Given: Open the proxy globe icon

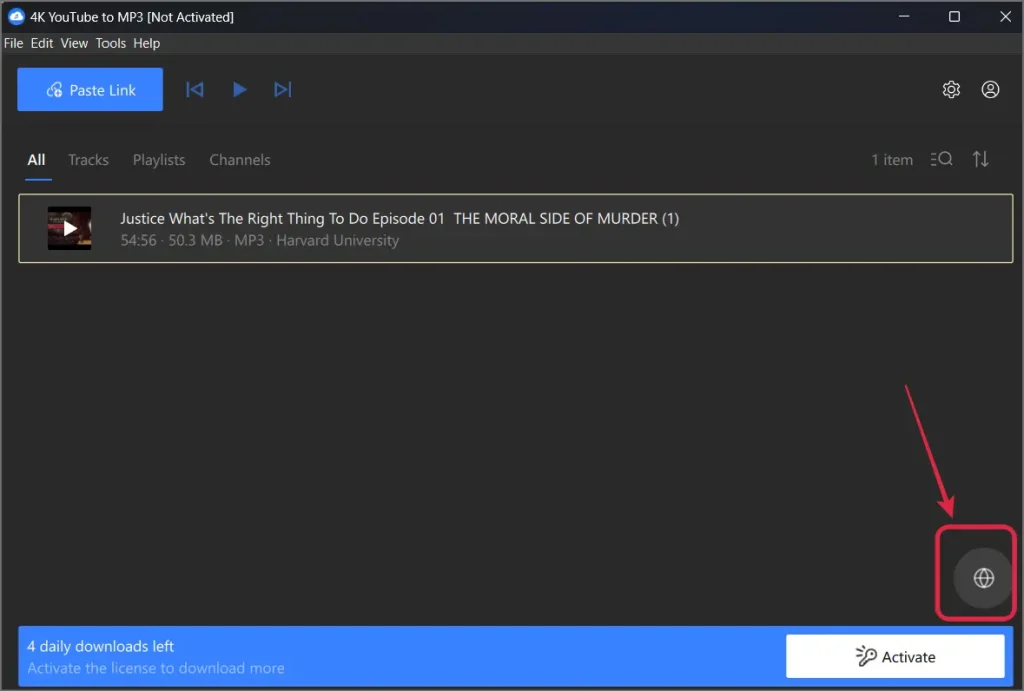Looking at the screenshot, I should click(984, 577).
